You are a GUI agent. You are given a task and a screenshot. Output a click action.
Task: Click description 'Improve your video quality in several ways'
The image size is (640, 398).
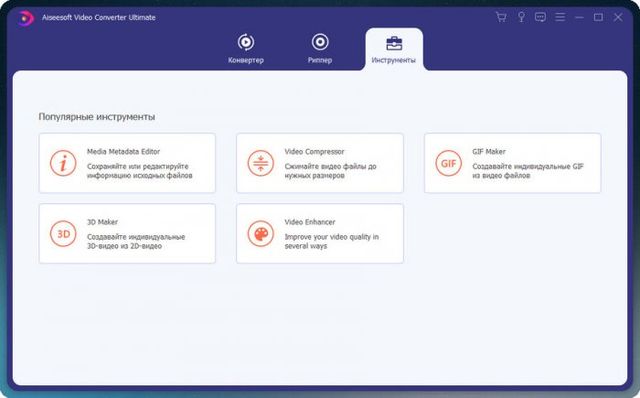point(331,242)
